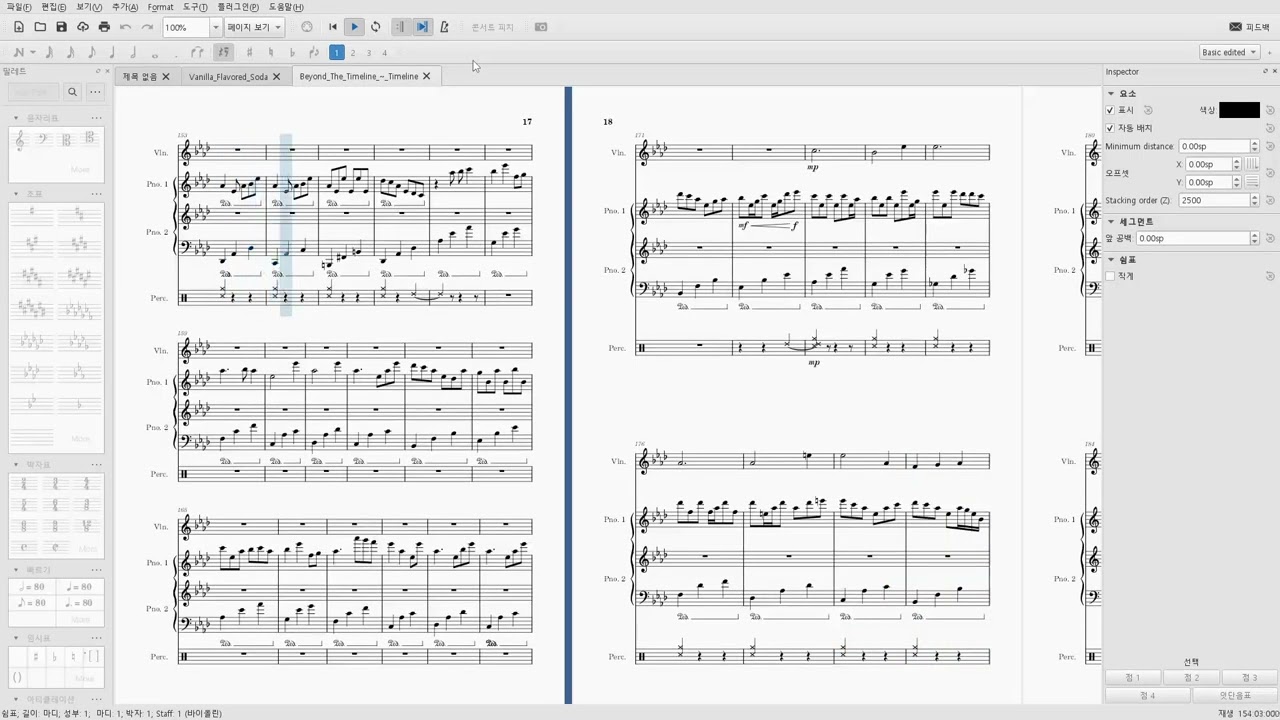Print the score

(104, 27)
